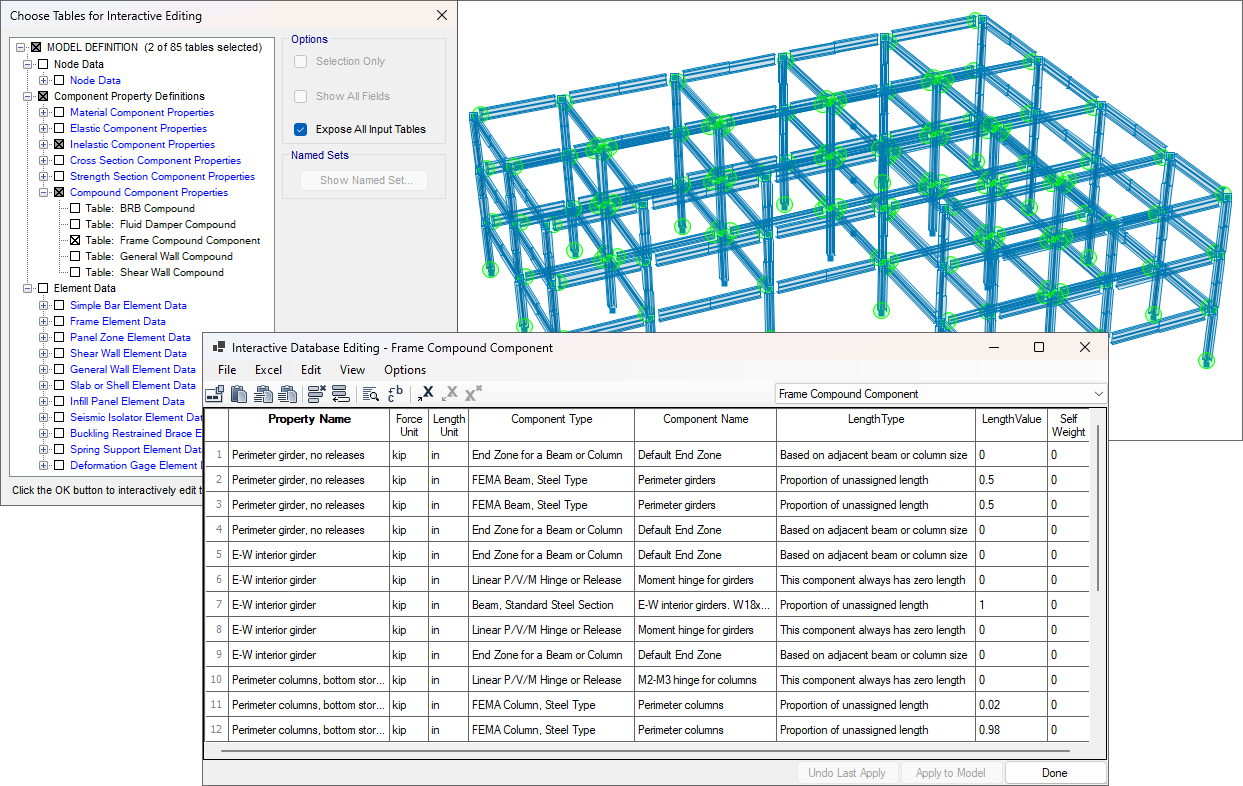The height and width of the screenshot is (786, 1243).
Task: Click the insert-rows icon with left arrow
Action: (x=339, y=394)
